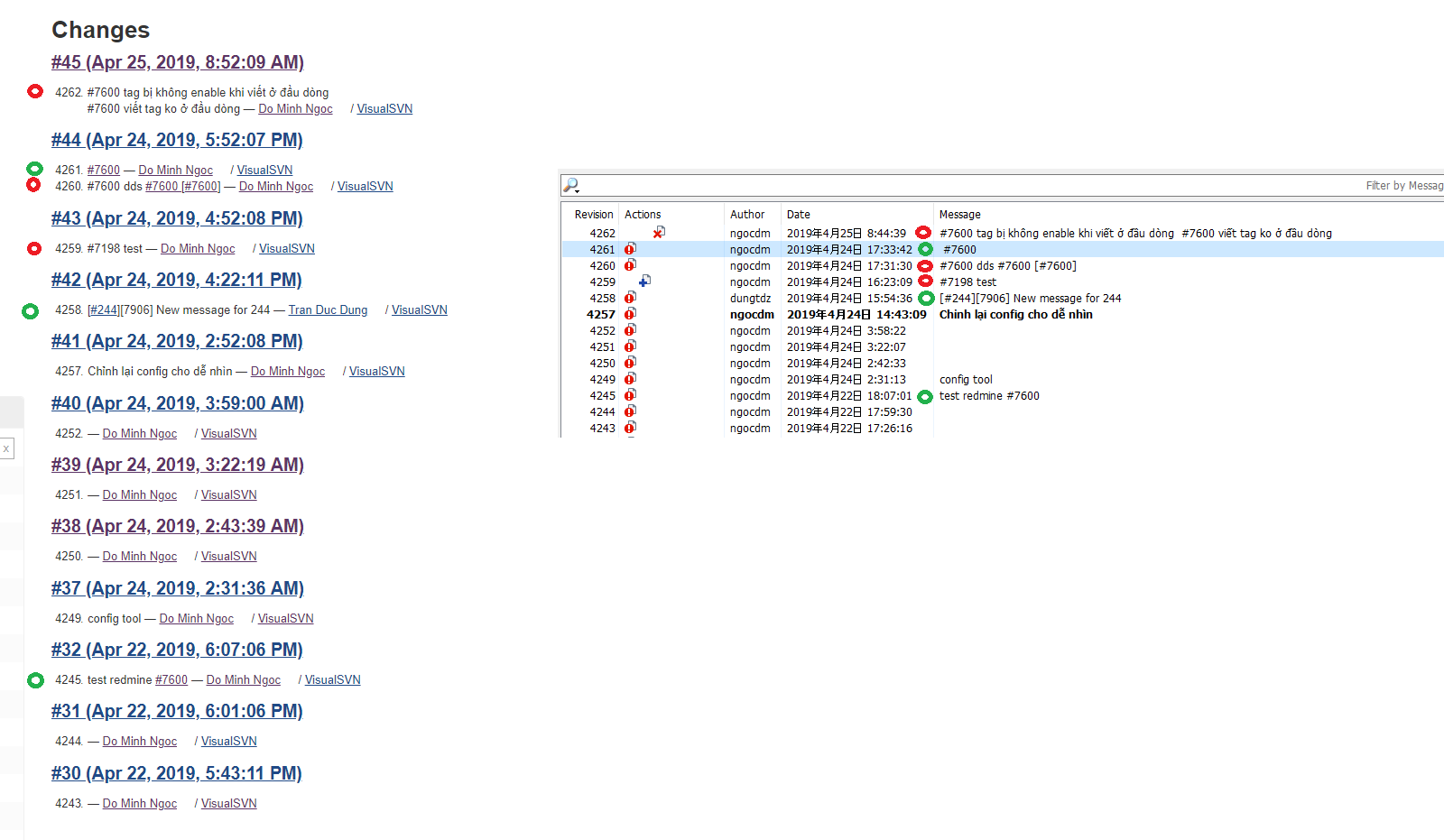Click the modified action icon for revision 4244
This screenshot has width=1444, height=840.
pos(630,411)
